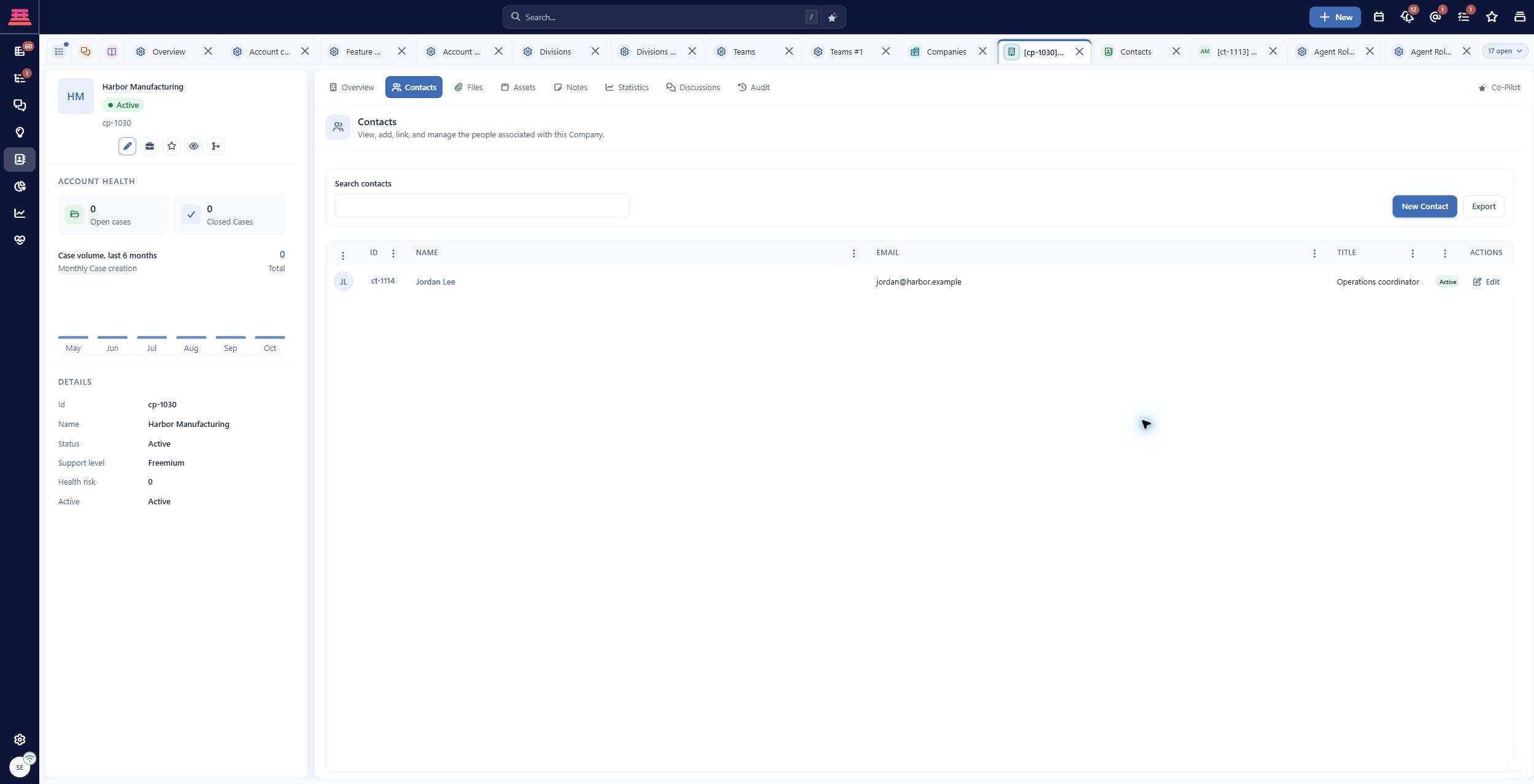Switch to the Audit tab
Image resolution: width=1534 pixels, height=784 pixels.
[754, 88]
